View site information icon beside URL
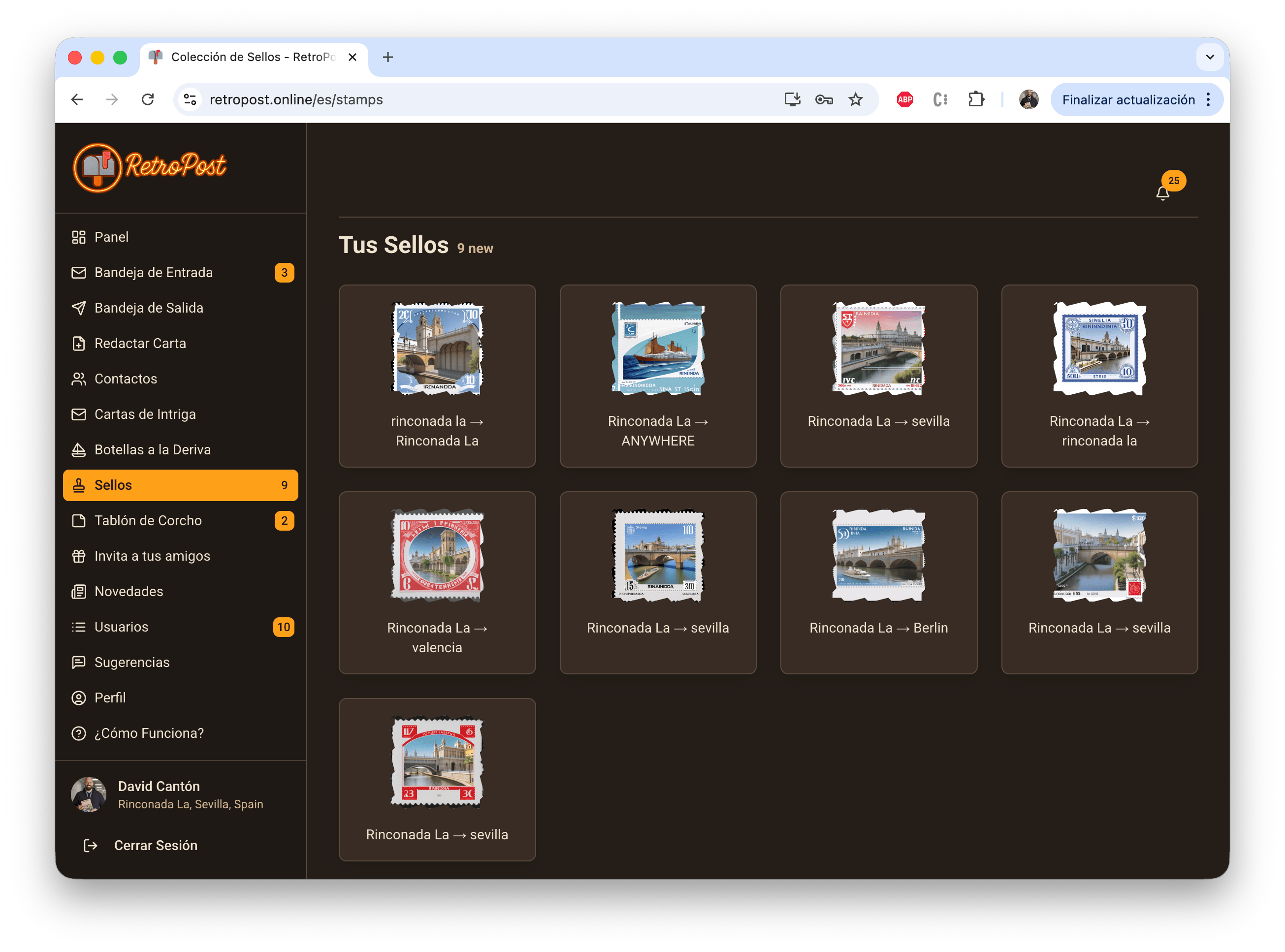Image resolution: width=1285 pixels, height=952 pixels. (x=190, y=100)
